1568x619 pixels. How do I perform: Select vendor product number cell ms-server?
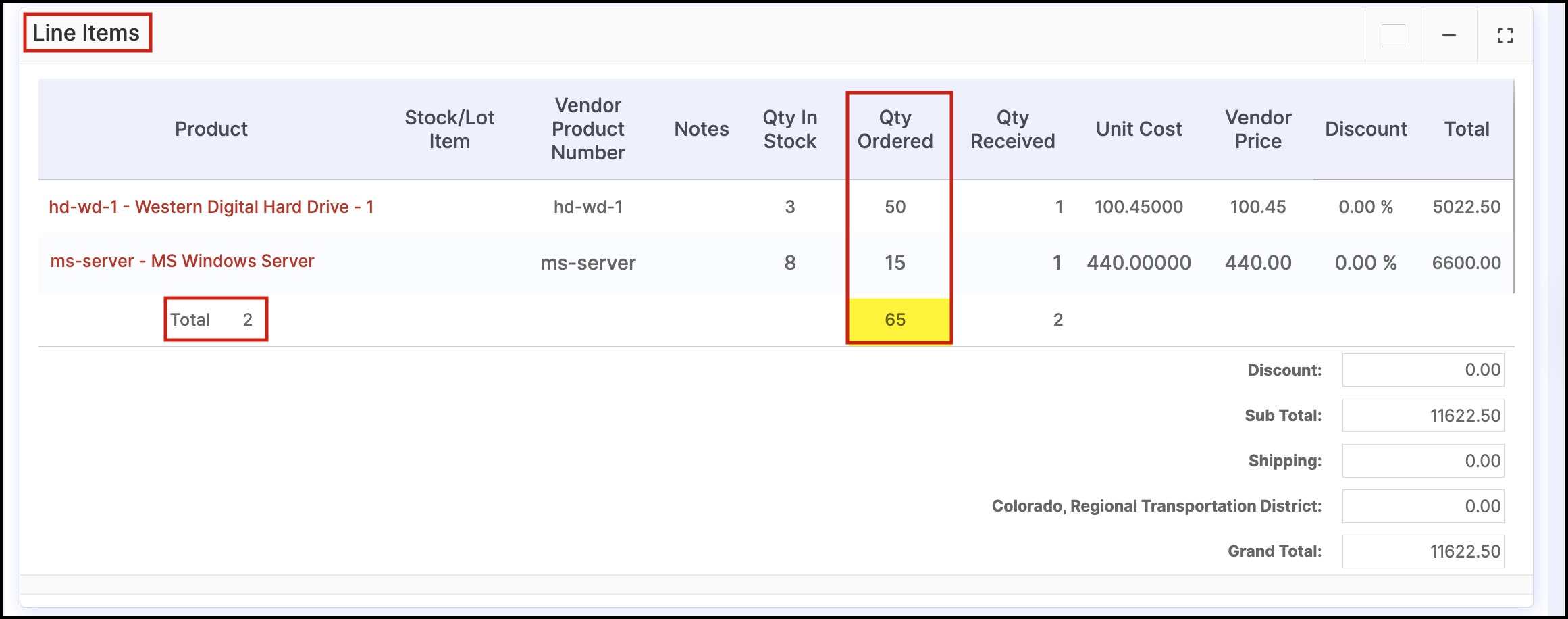588,263
